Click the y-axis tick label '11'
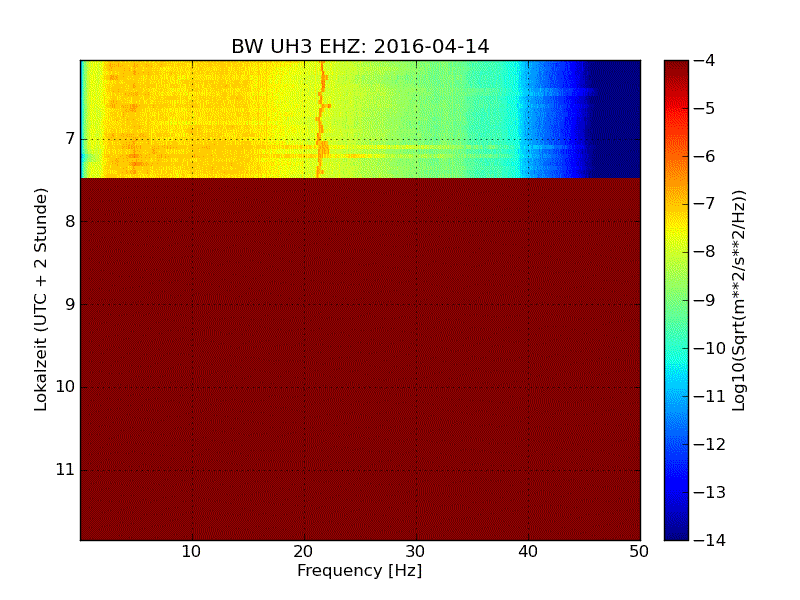The width and height of the screenshot is (800, 600). [65, 470]
